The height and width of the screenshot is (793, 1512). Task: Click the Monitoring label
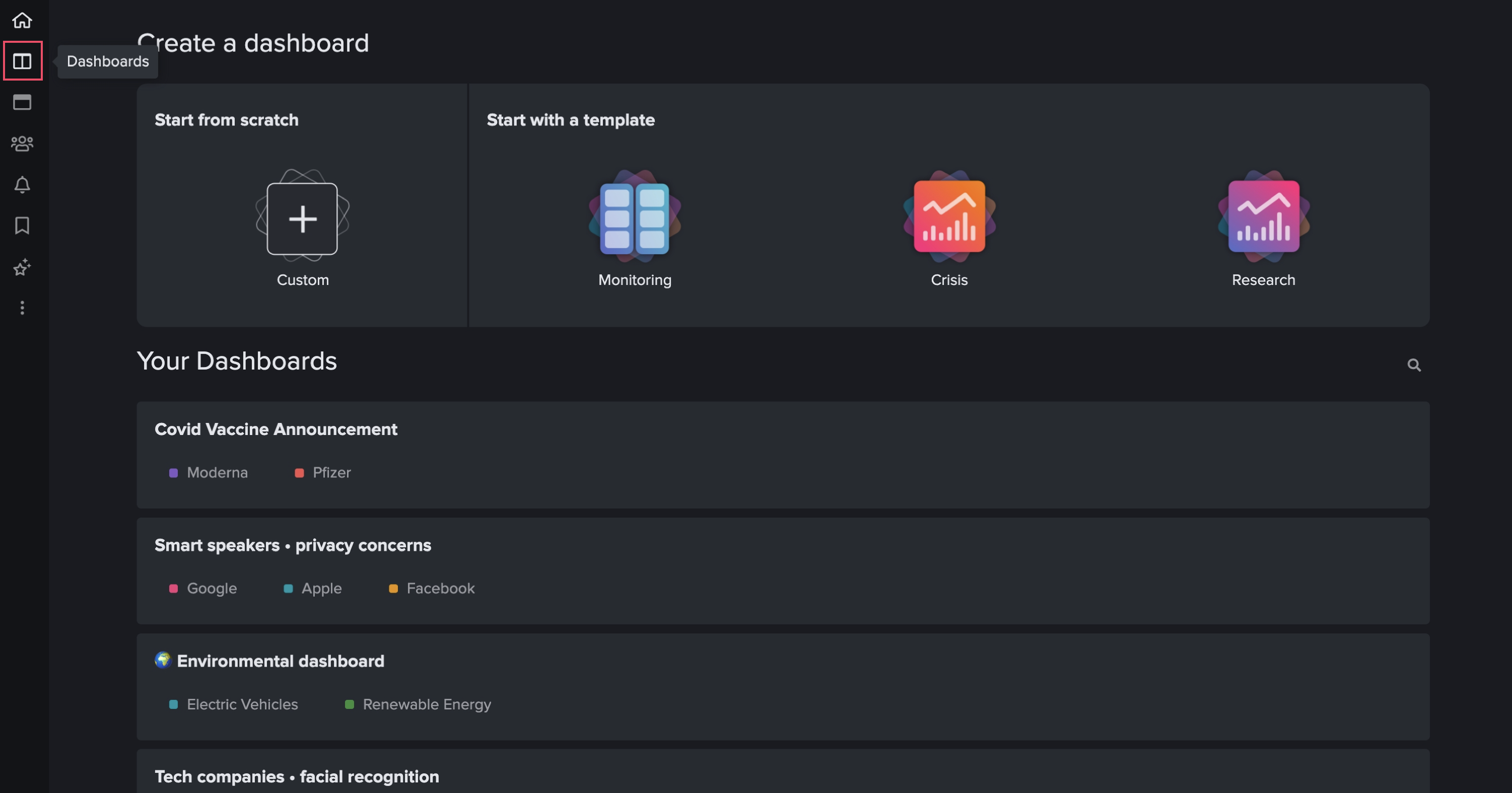tap(635, 280)
